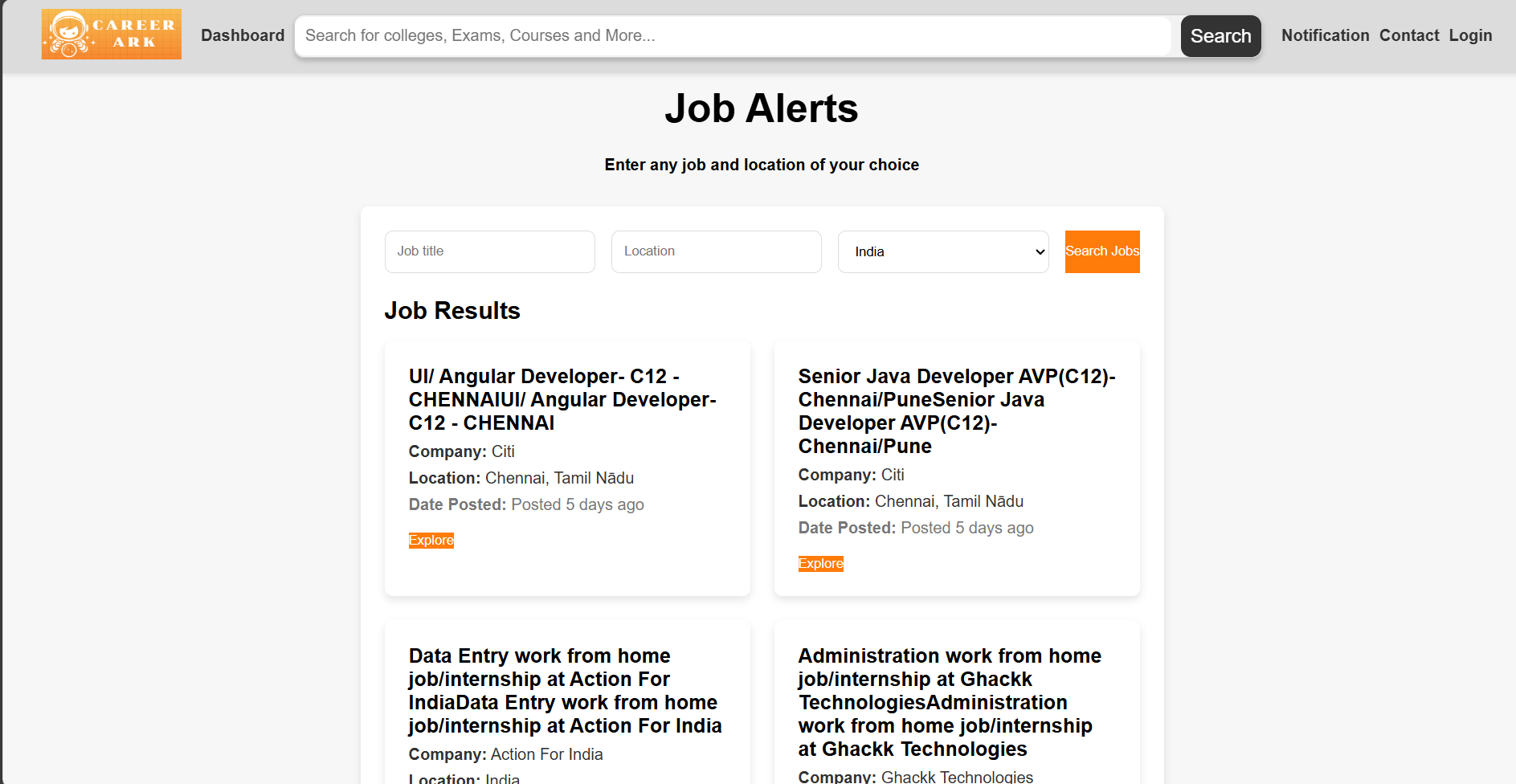Screen dimensions: 1516x784
Task: Click Angular job's 'Location: Chennai, Tamil Nādu'
Action: (x=521, y=478)
